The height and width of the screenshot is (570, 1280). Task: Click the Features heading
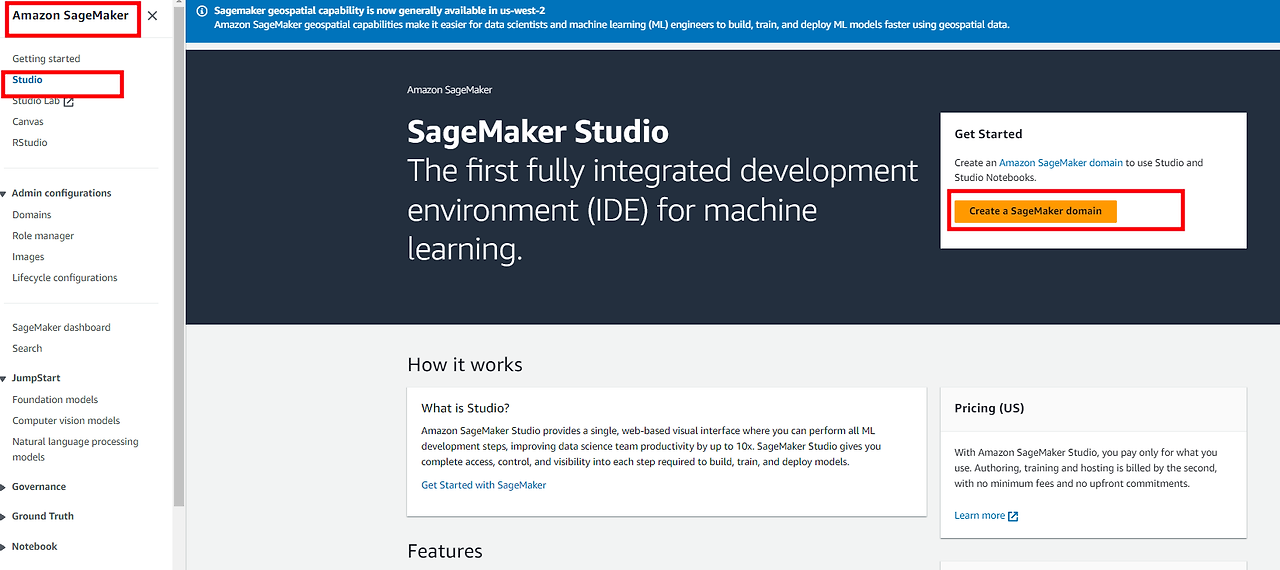pos(445,551)
